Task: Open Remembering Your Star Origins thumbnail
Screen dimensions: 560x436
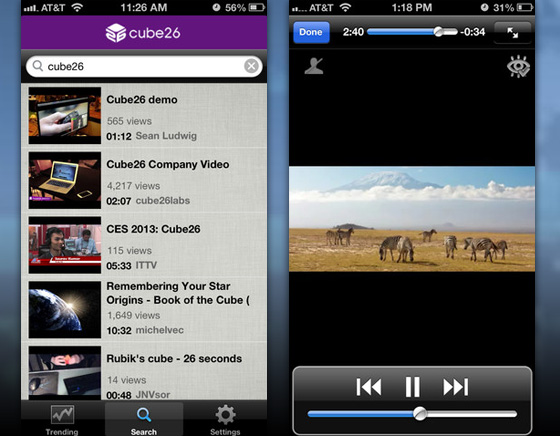Action: click(x=65, y=310)
